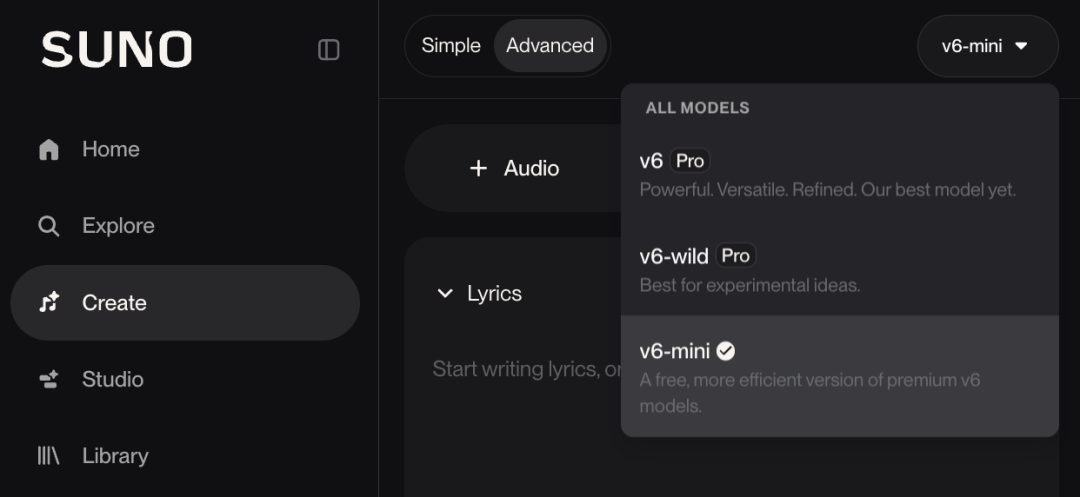Click the SUNO logo
Image resolution: width=1080 pixels, height=497 pixels.
pyautogui.click(x=116, y=50)
